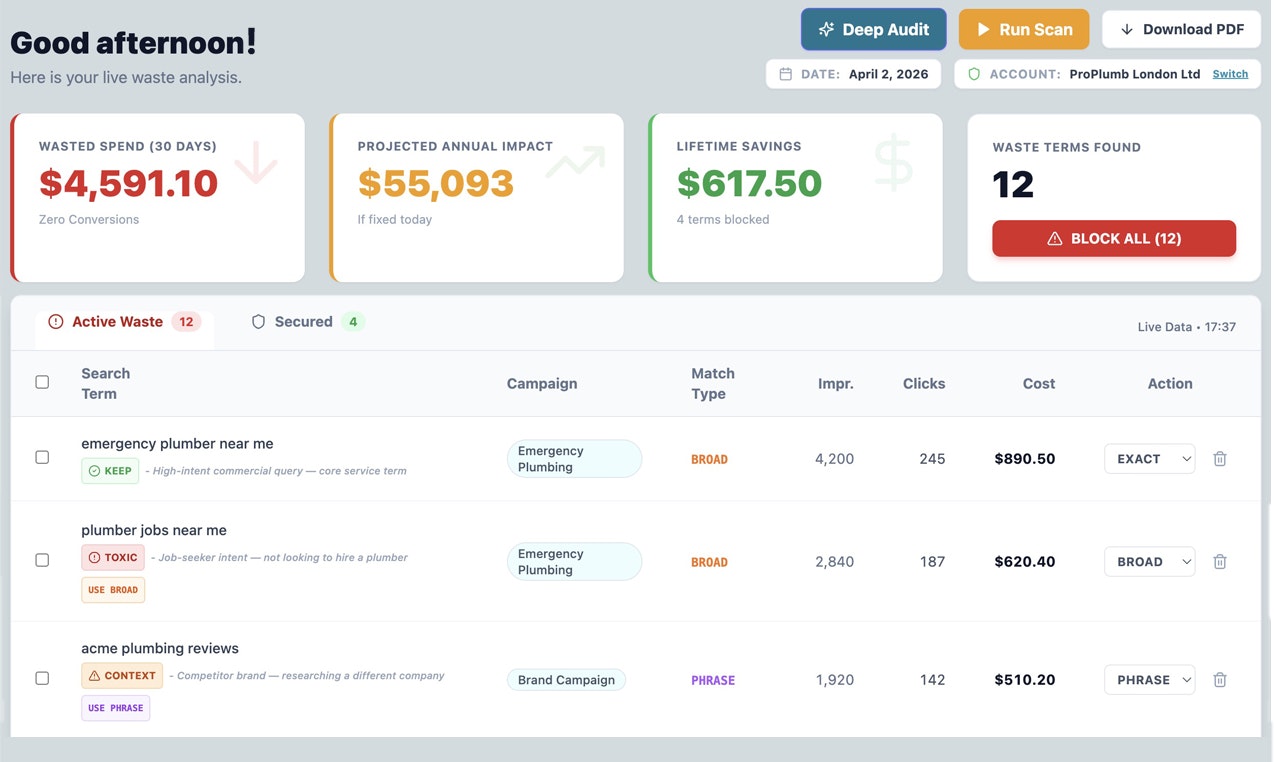The height and width of the screenshot is (762, 1274).
Task: Click the shield icon on Secured tab
Action: [x=258, y=322]
